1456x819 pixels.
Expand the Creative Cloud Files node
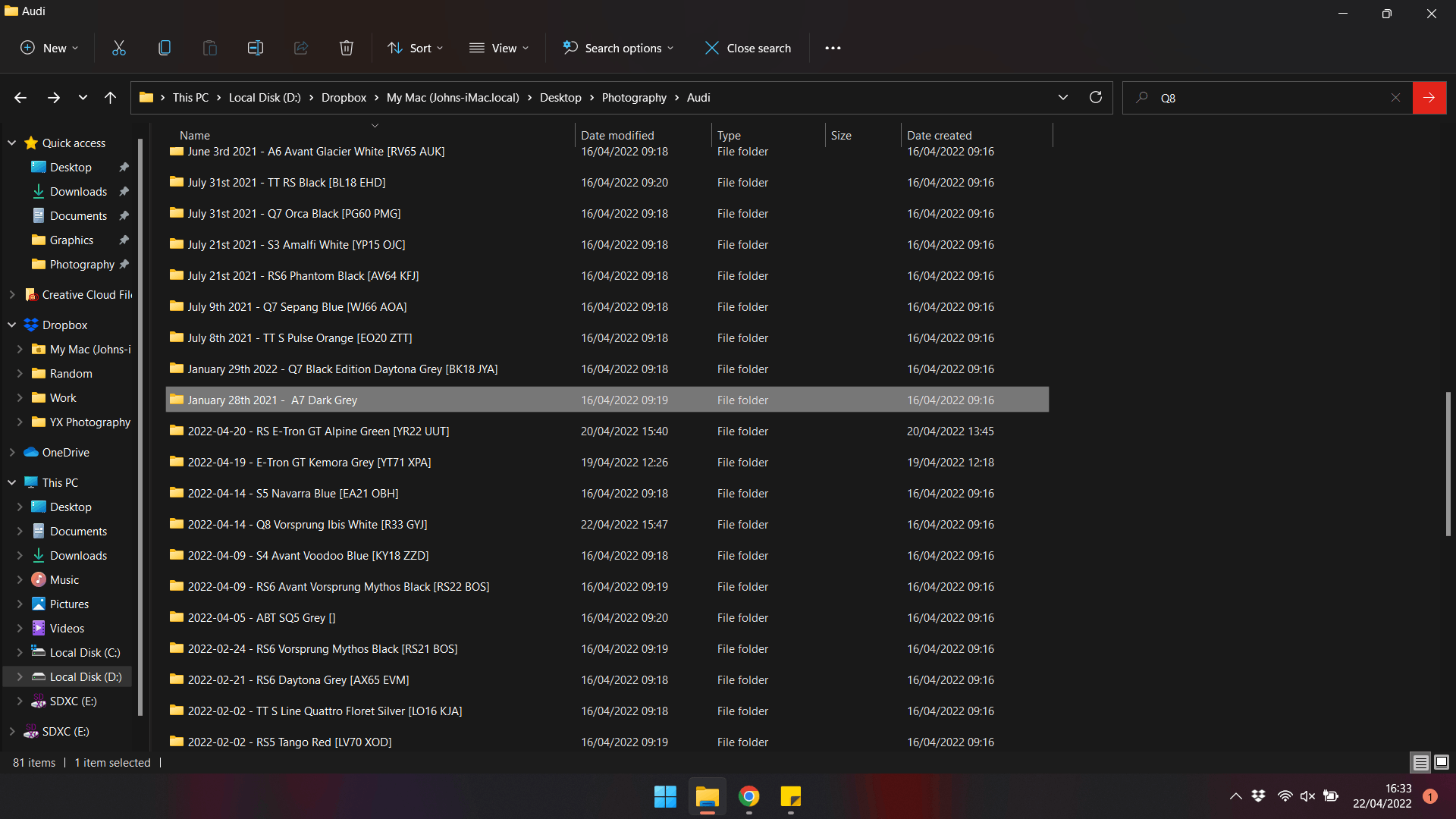[12, 294]
